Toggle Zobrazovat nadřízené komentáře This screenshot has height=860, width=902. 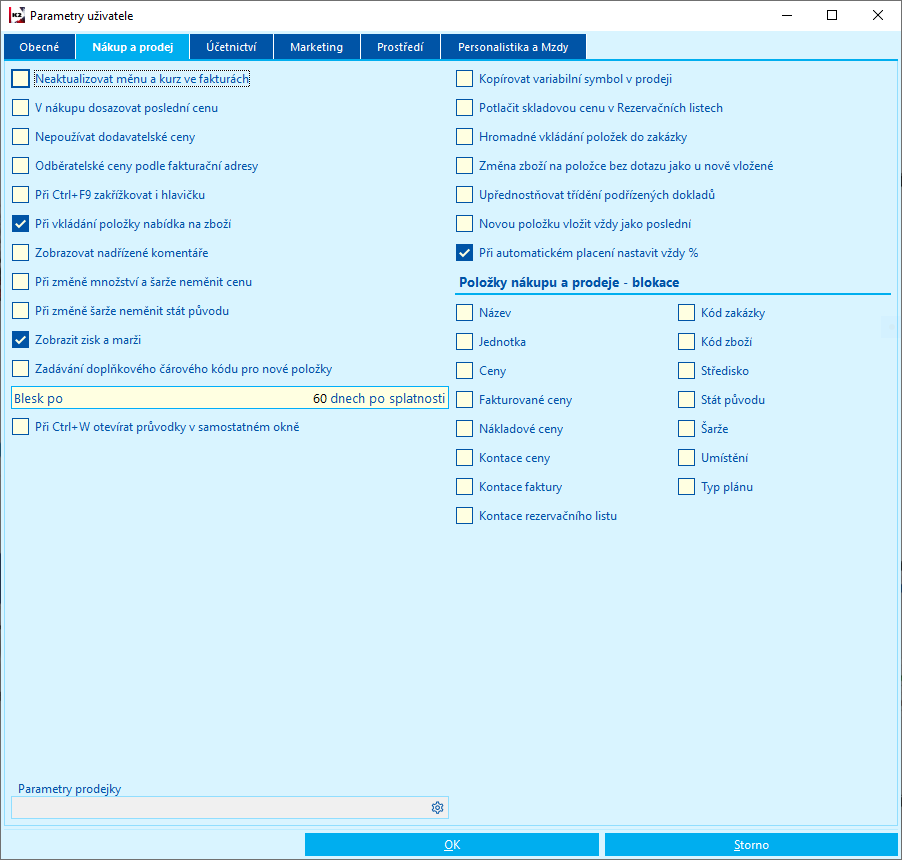[x=21, y=253]
